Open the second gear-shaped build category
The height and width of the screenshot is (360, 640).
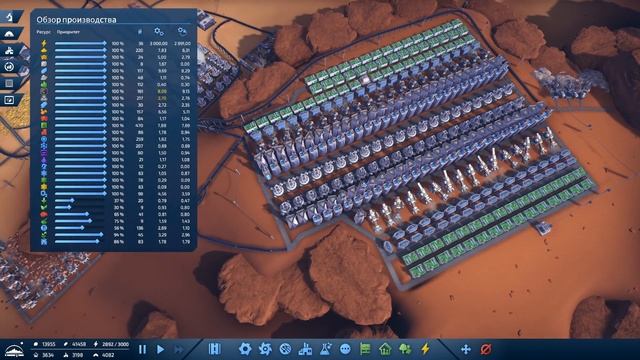pyautogui.click(x=265, y=349)
